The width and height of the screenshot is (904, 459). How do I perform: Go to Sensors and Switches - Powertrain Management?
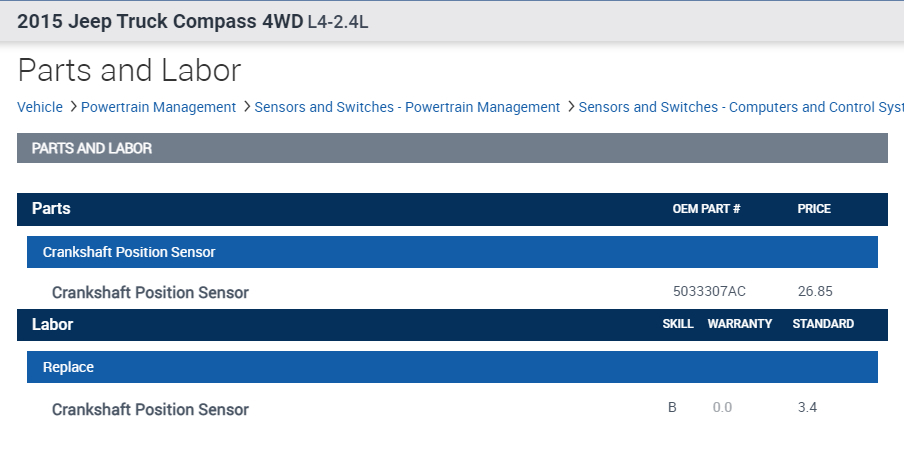(x=407, y=107)
